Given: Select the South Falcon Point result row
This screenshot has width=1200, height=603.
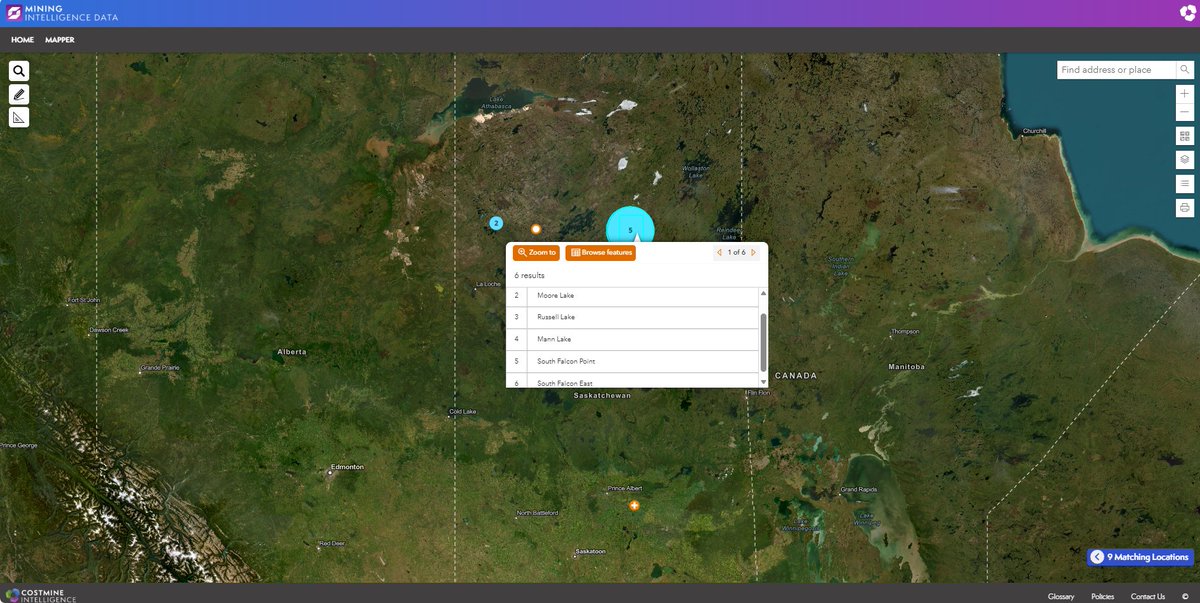Looking at the screenshot, I should coord(633,361).
